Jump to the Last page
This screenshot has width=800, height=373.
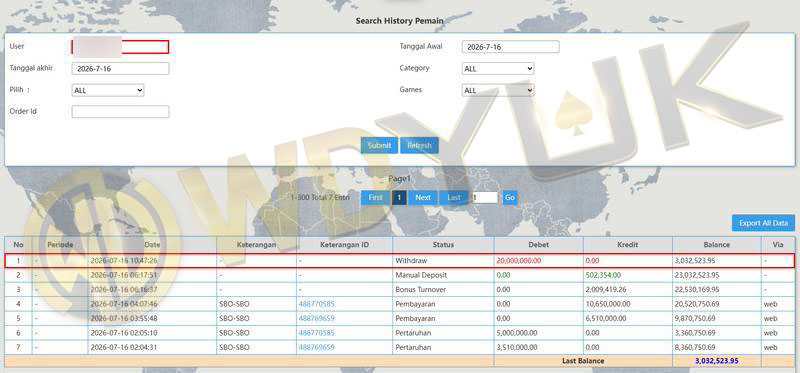454,197
